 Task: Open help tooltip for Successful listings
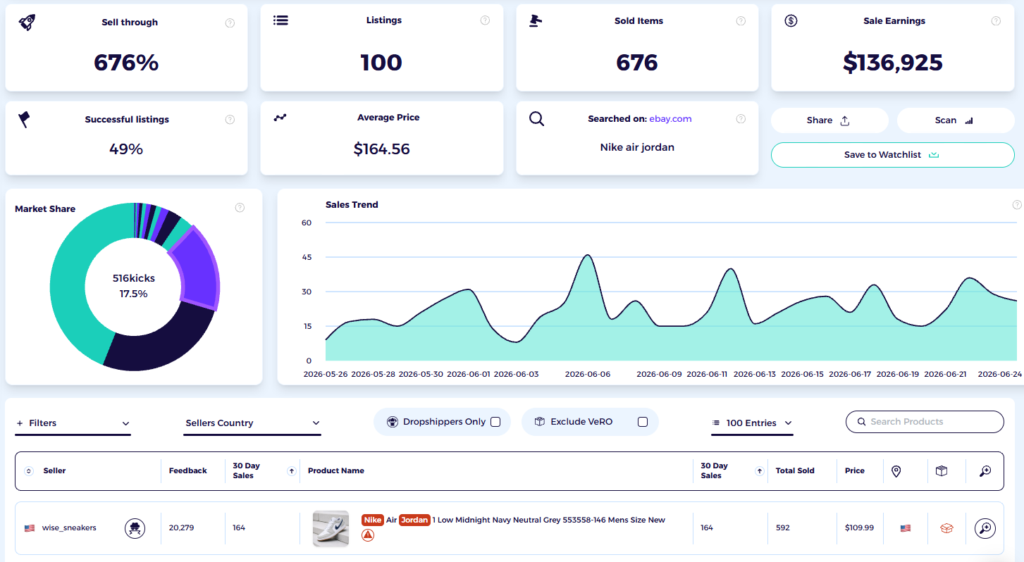click(230, 119)
